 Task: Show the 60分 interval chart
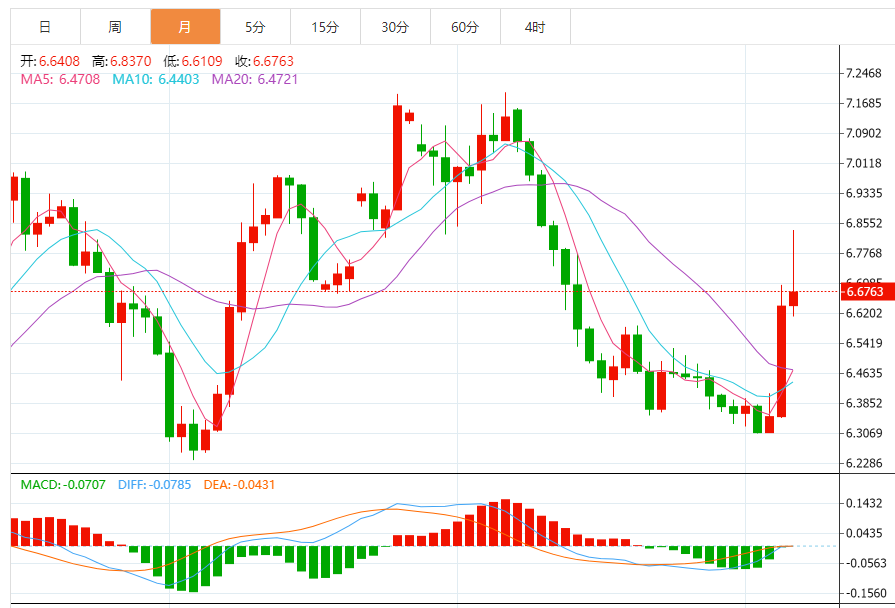click(465, 27)
